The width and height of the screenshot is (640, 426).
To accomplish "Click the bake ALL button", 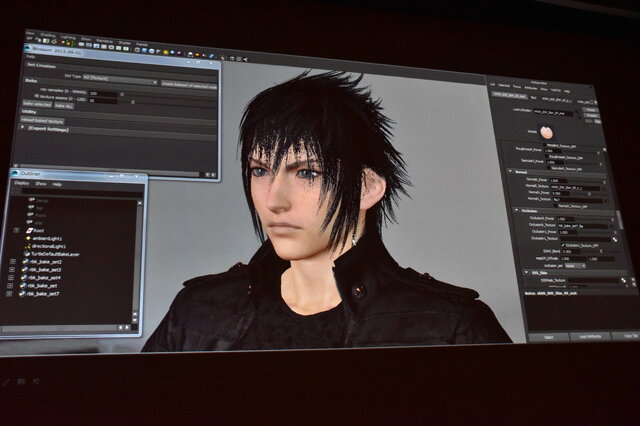I will (64, 106).
